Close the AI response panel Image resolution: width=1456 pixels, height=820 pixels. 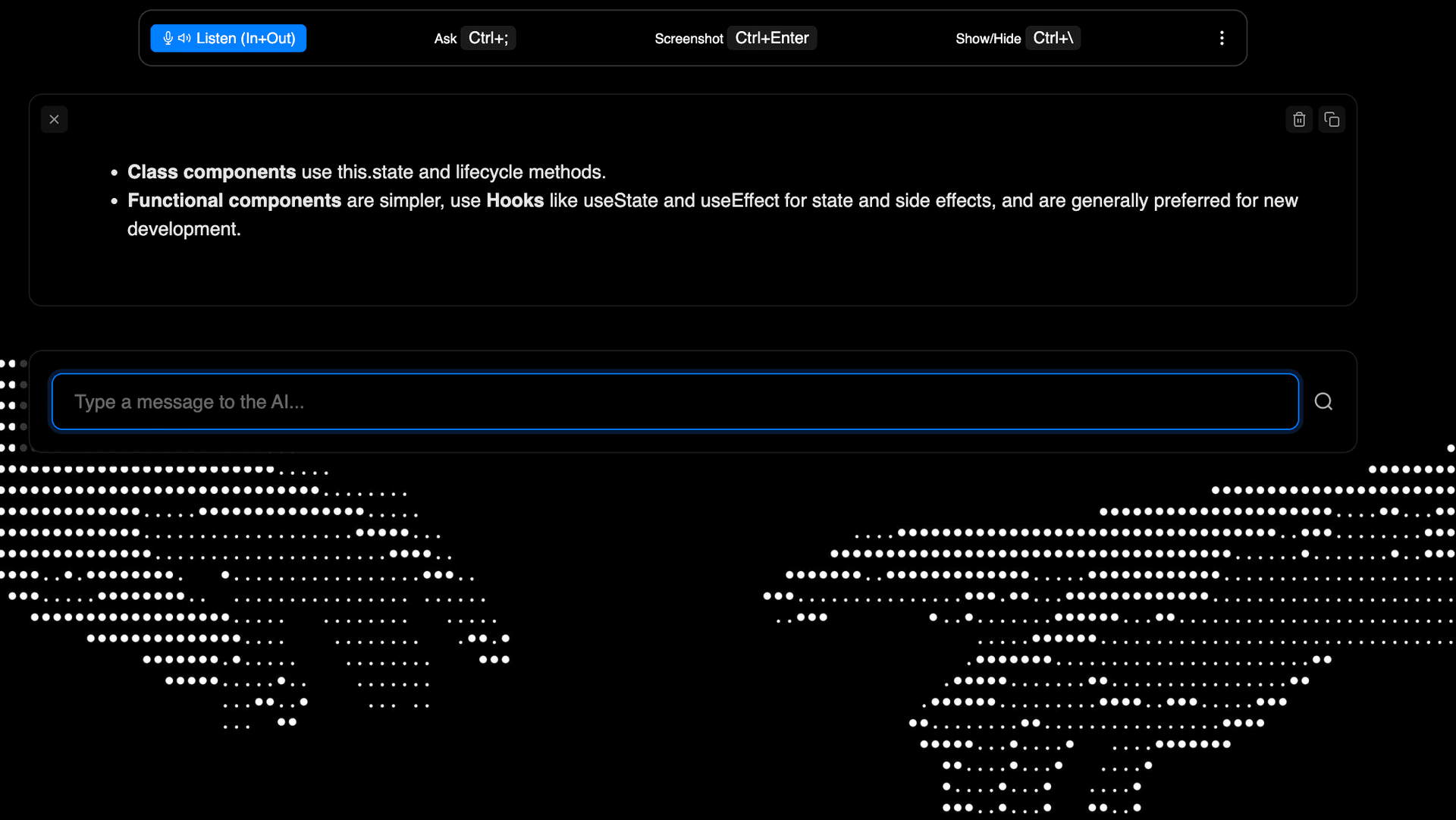pos(54,120)
